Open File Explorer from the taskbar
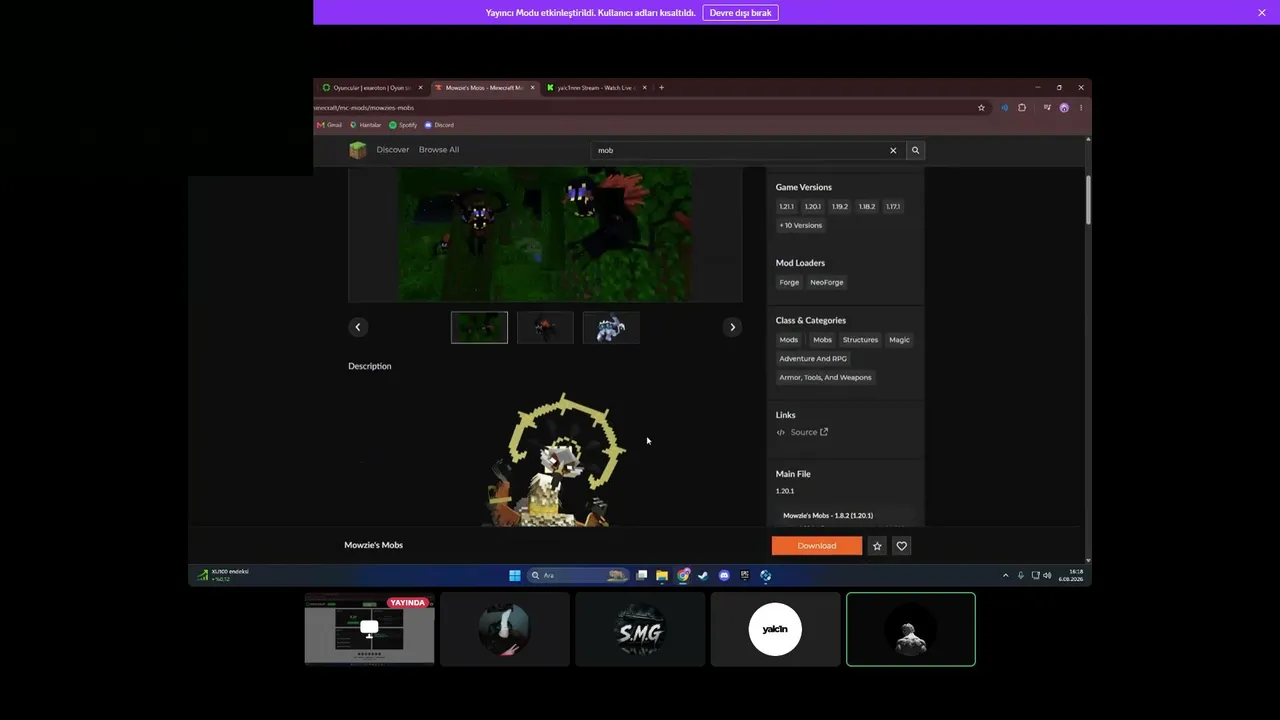 tap(662, 575)
